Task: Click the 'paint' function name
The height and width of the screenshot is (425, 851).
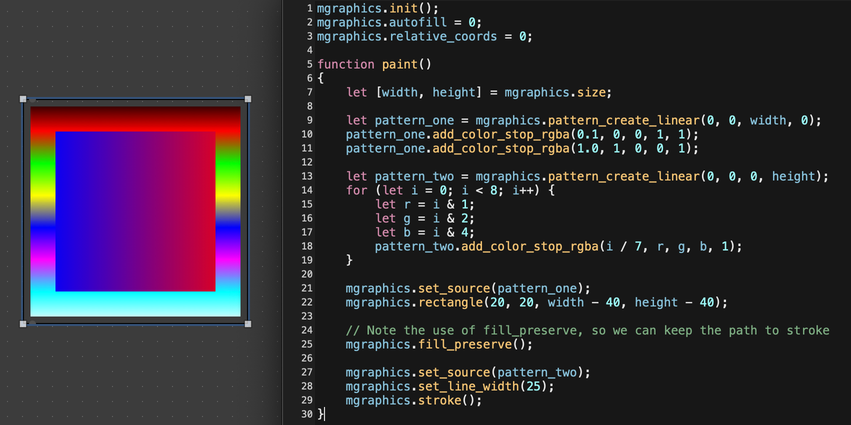Action: pos(399,64)
